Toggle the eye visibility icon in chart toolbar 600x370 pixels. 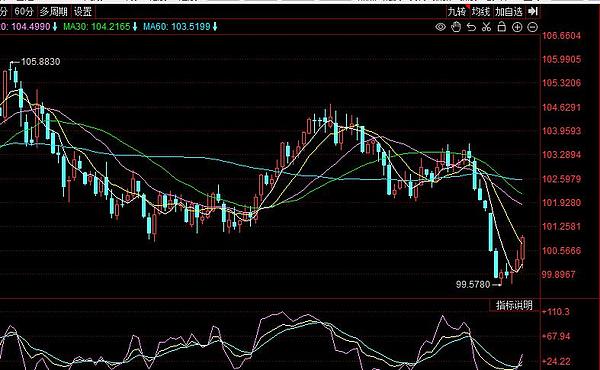click(440, 27)
